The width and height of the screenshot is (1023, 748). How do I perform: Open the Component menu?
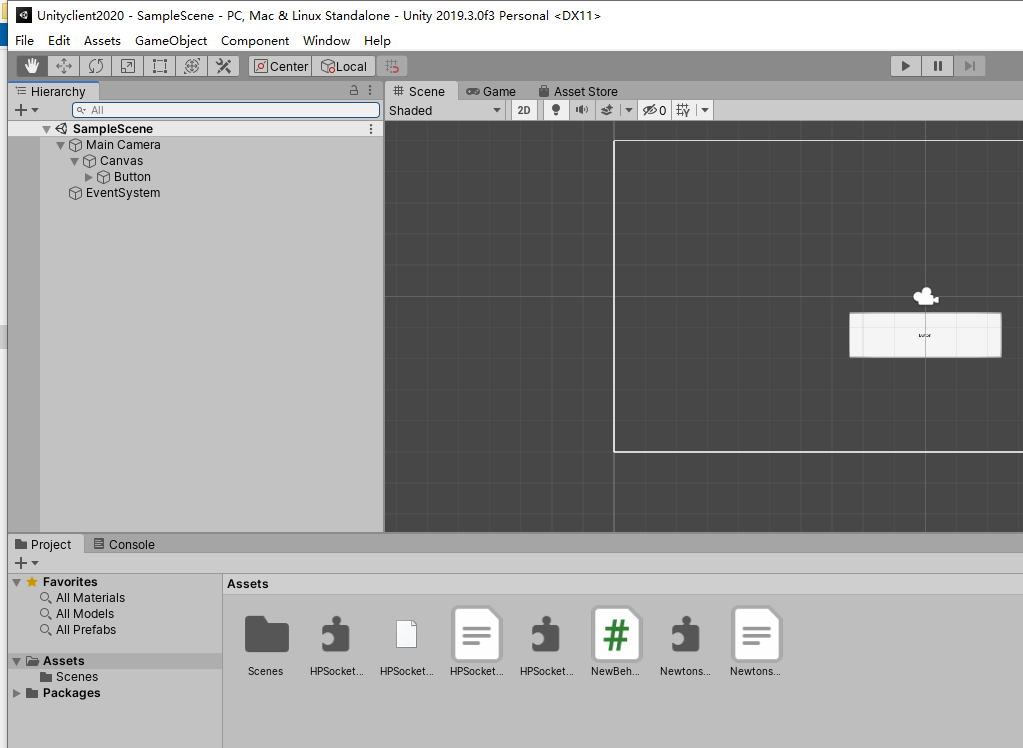coord(254,40)
